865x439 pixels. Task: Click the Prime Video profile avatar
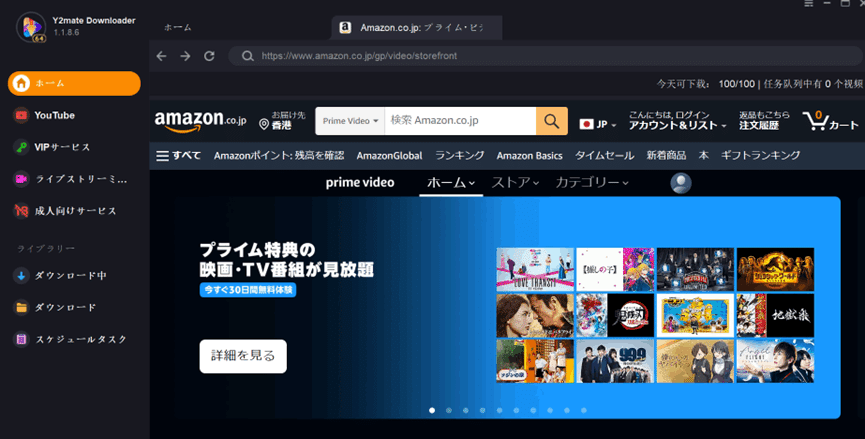click(681, 183)
